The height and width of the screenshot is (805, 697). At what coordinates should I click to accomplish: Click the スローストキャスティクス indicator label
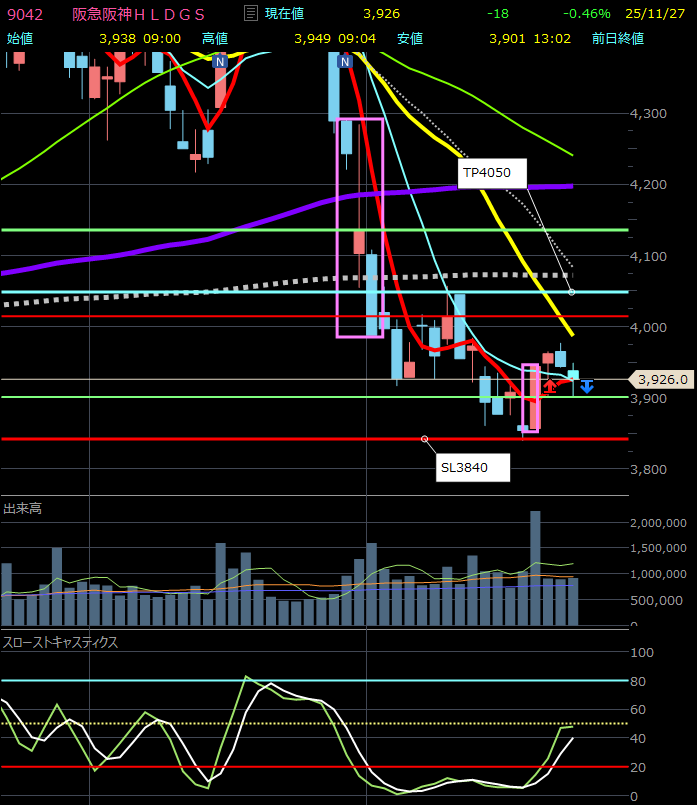pos(60,642)
